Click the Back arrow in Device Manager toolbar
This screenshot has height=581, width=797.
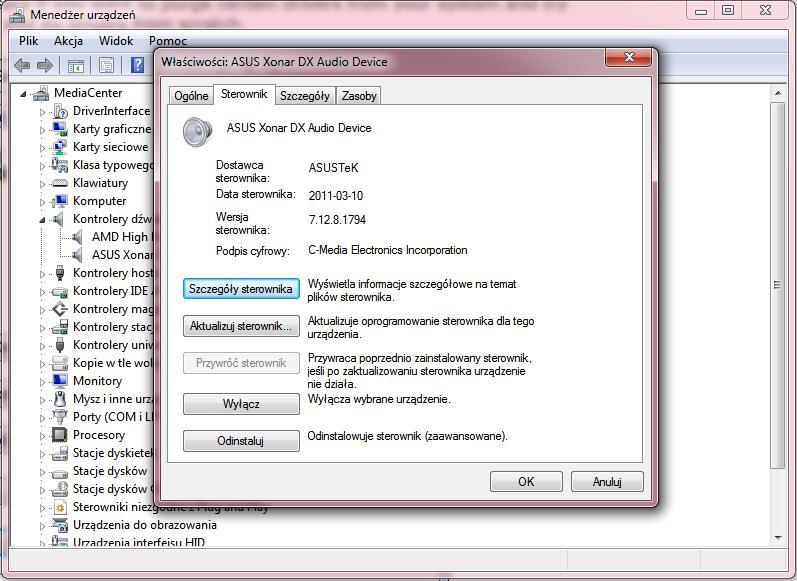[22, 65]
